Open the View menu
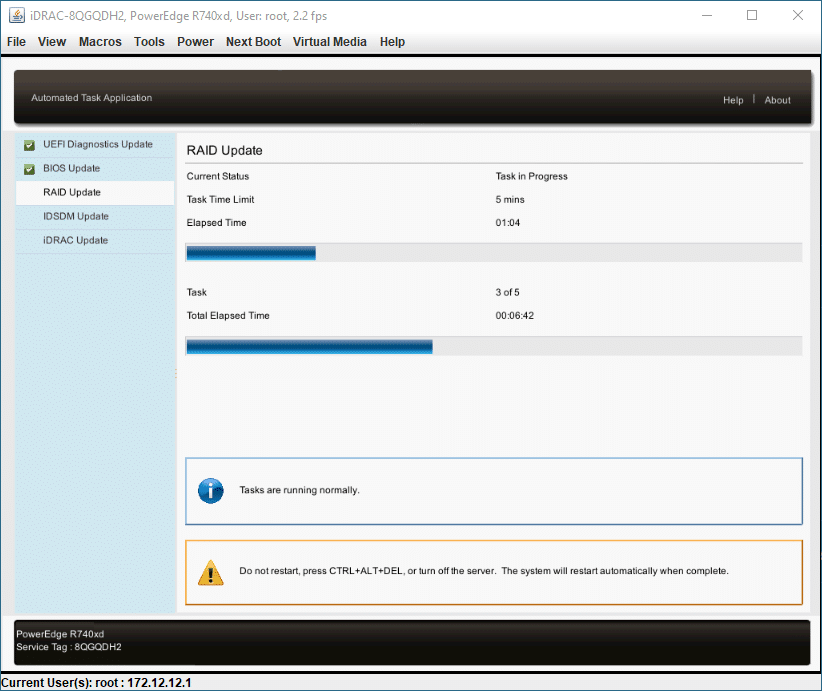 [x=52, y=42]
